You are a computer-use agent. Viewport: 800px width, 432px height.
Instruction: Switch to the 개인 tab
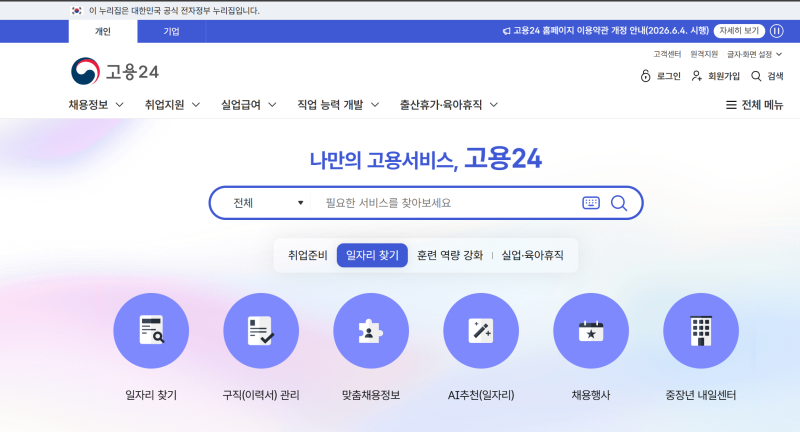tap(103, 32)
